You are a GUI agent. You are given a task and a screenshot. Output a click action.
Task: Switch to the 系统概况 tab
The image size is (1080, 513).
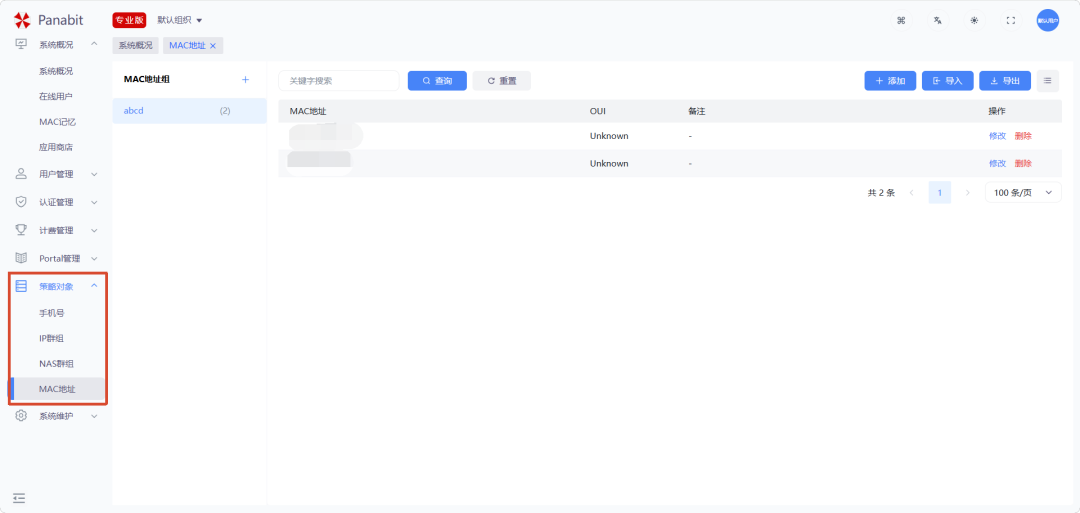coord(136,45)
